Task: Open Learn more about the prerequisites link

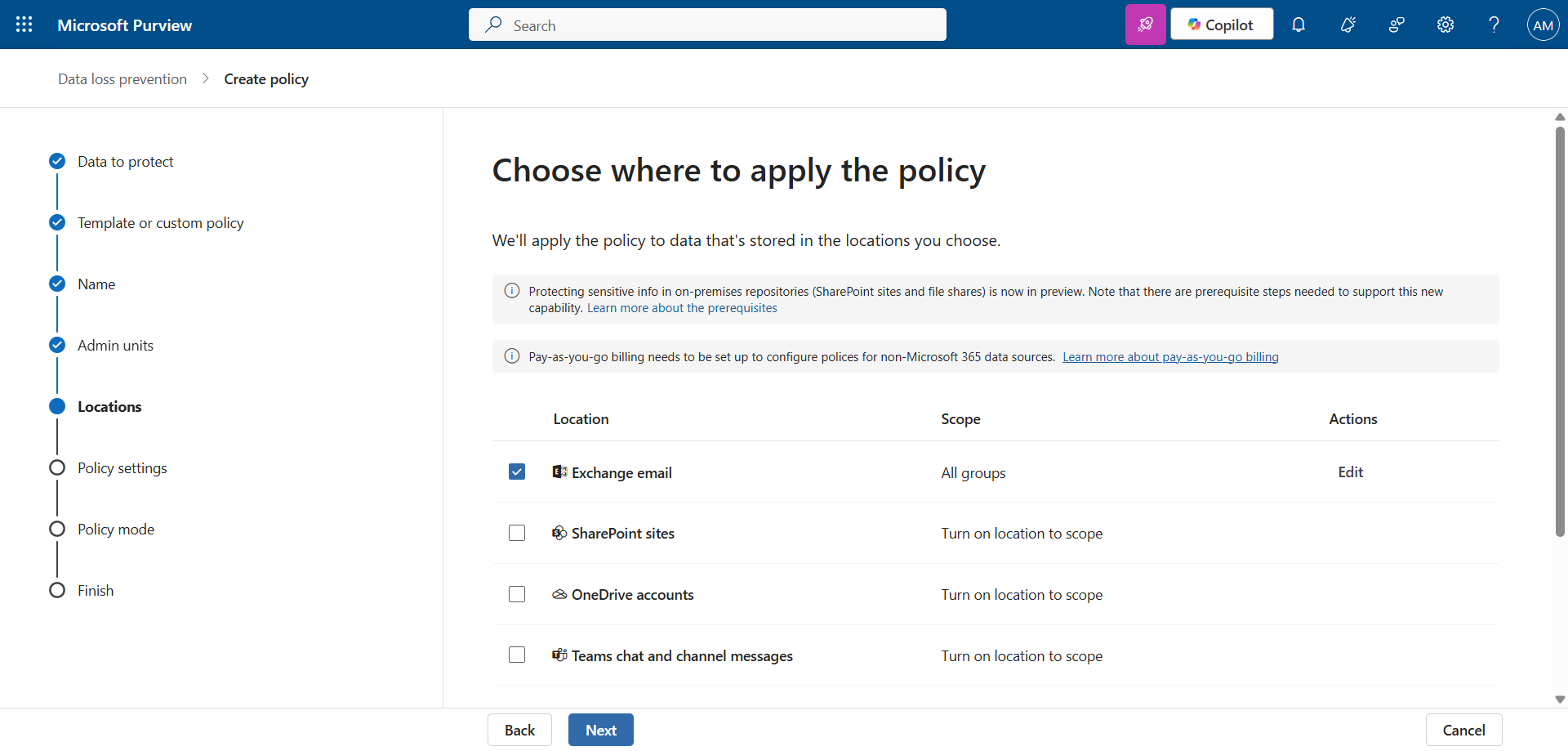Action: coord(682,308)
